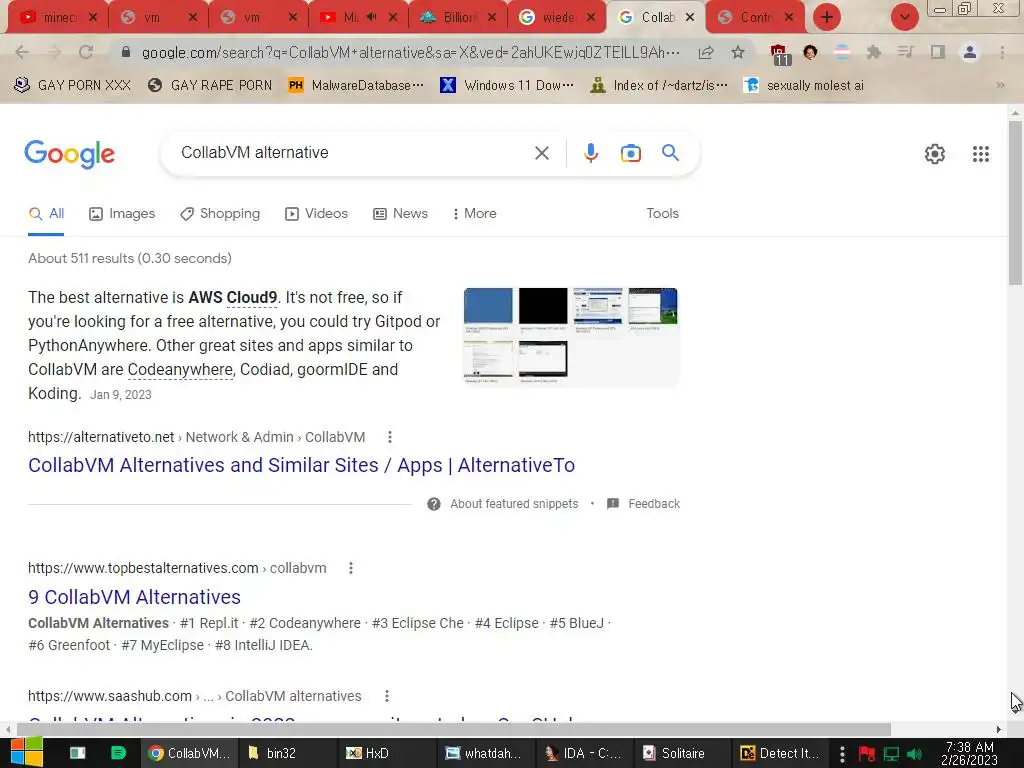
Task: Open the striped flag extension icon
Action: coord(842,52)
